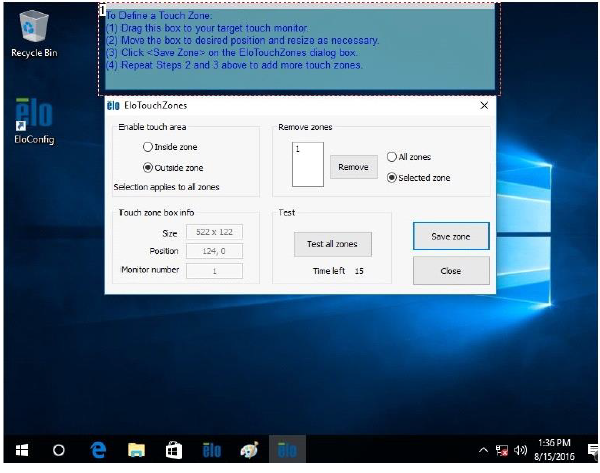The image size is (600, 473).
Task: Click the network status tray icon
Action: tap(502, 450)
